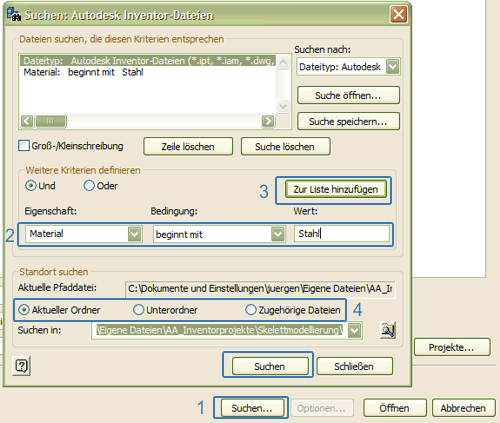Start search with dialog Suchen button

click(270, 366)
